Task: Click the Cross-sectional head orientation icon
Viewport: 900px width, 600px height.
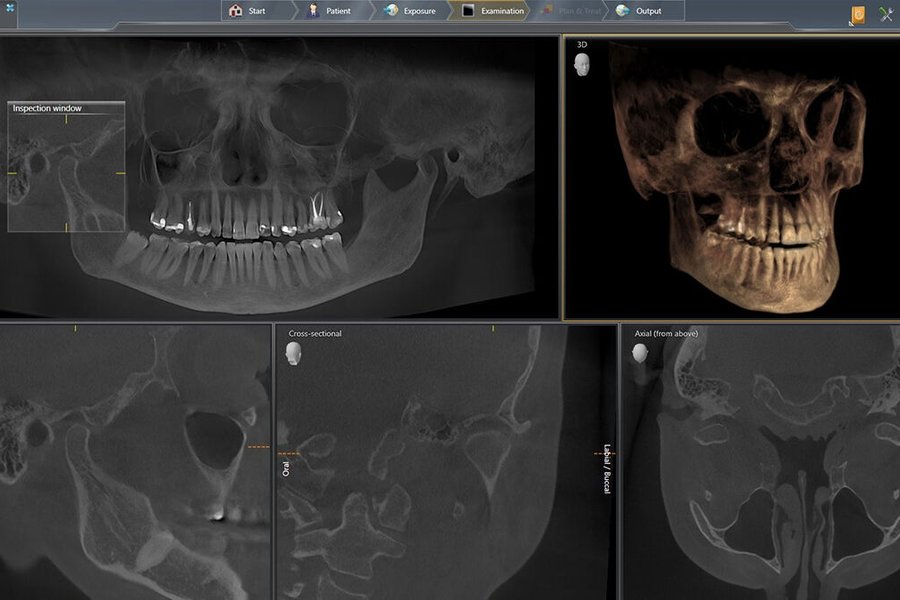Action: tap(294, 352)
